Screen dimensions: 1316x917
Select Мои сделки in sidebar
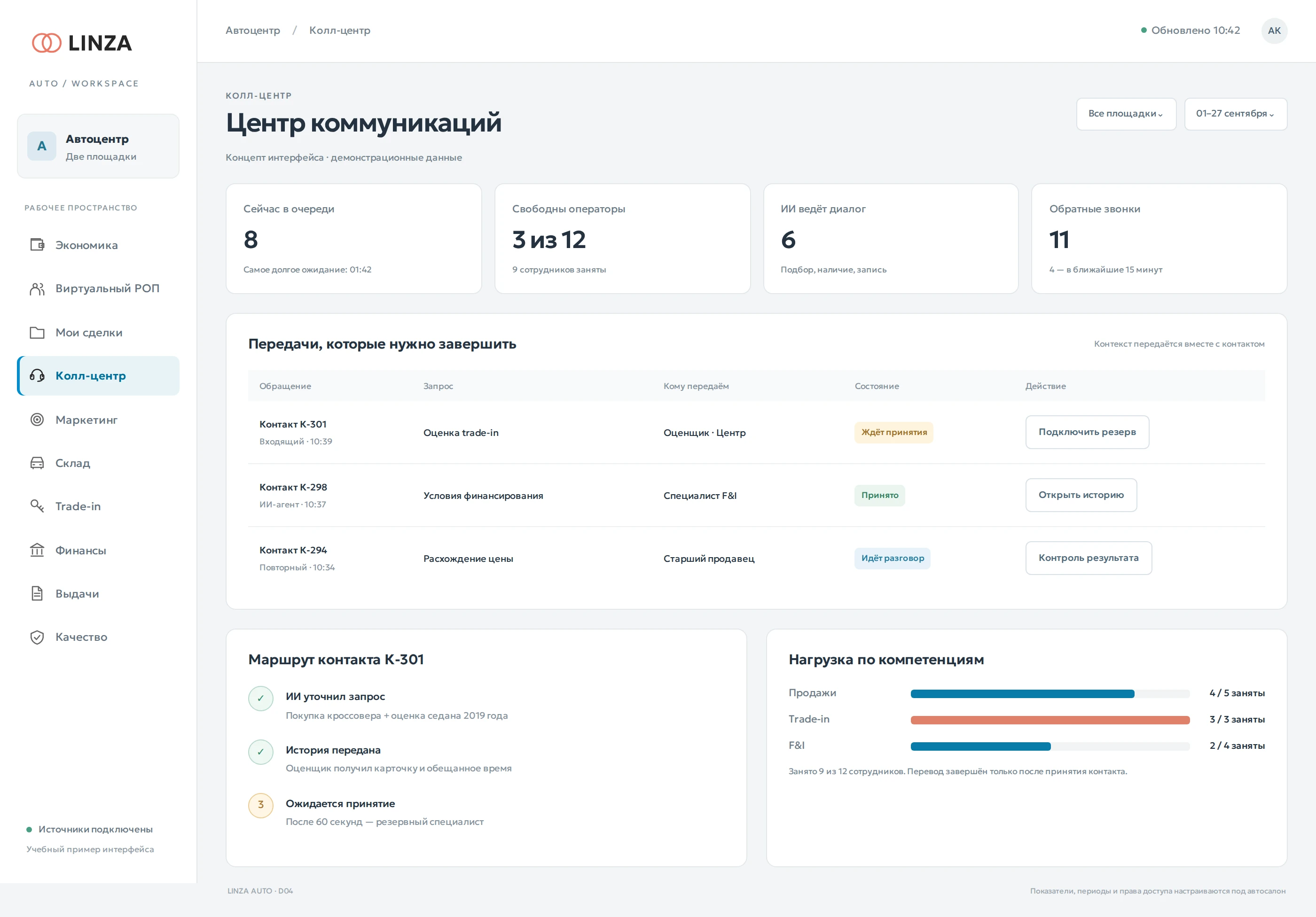99,333
